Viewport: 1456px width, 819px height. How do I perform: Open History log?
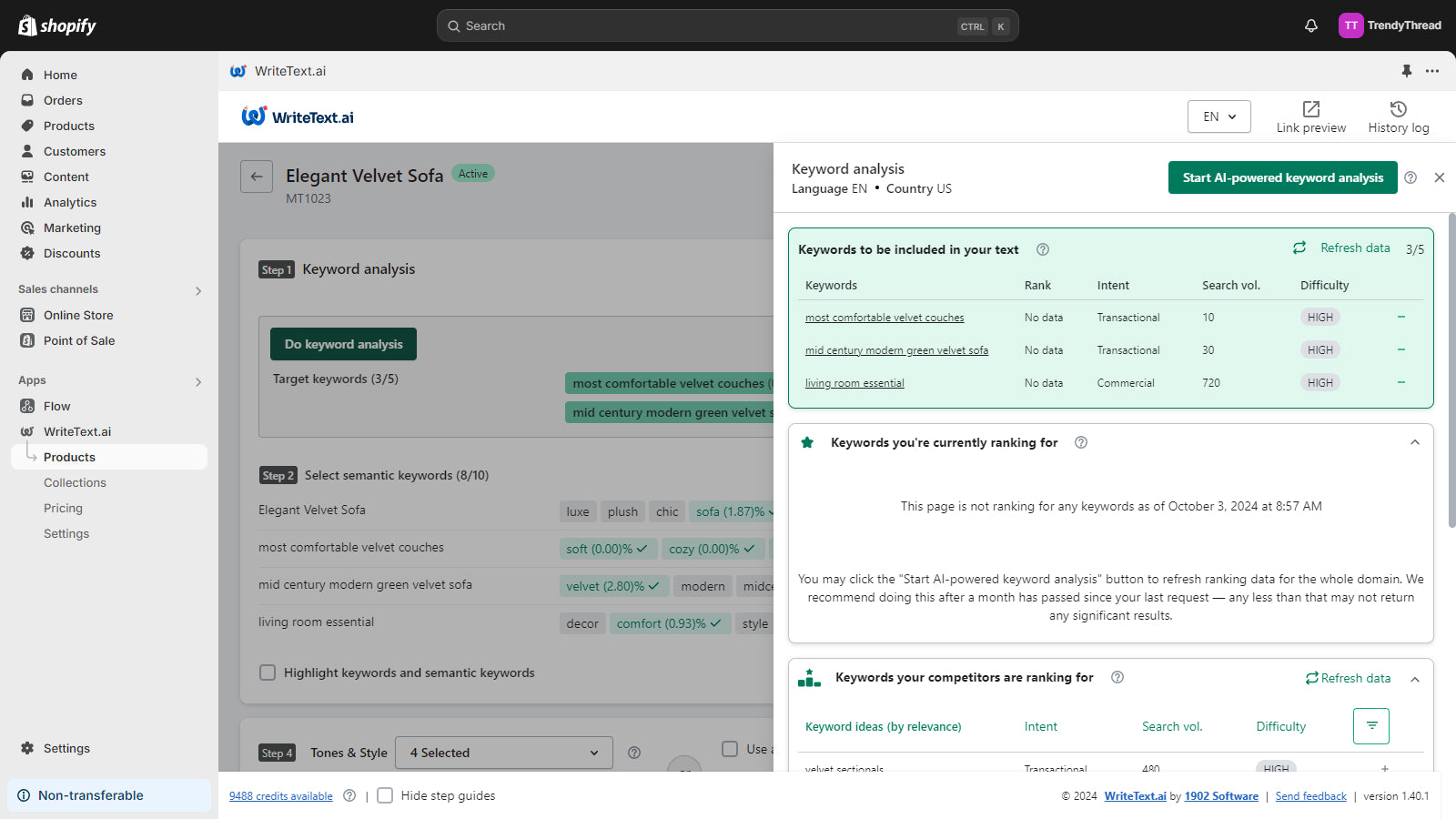click(x=1399, y=117)
